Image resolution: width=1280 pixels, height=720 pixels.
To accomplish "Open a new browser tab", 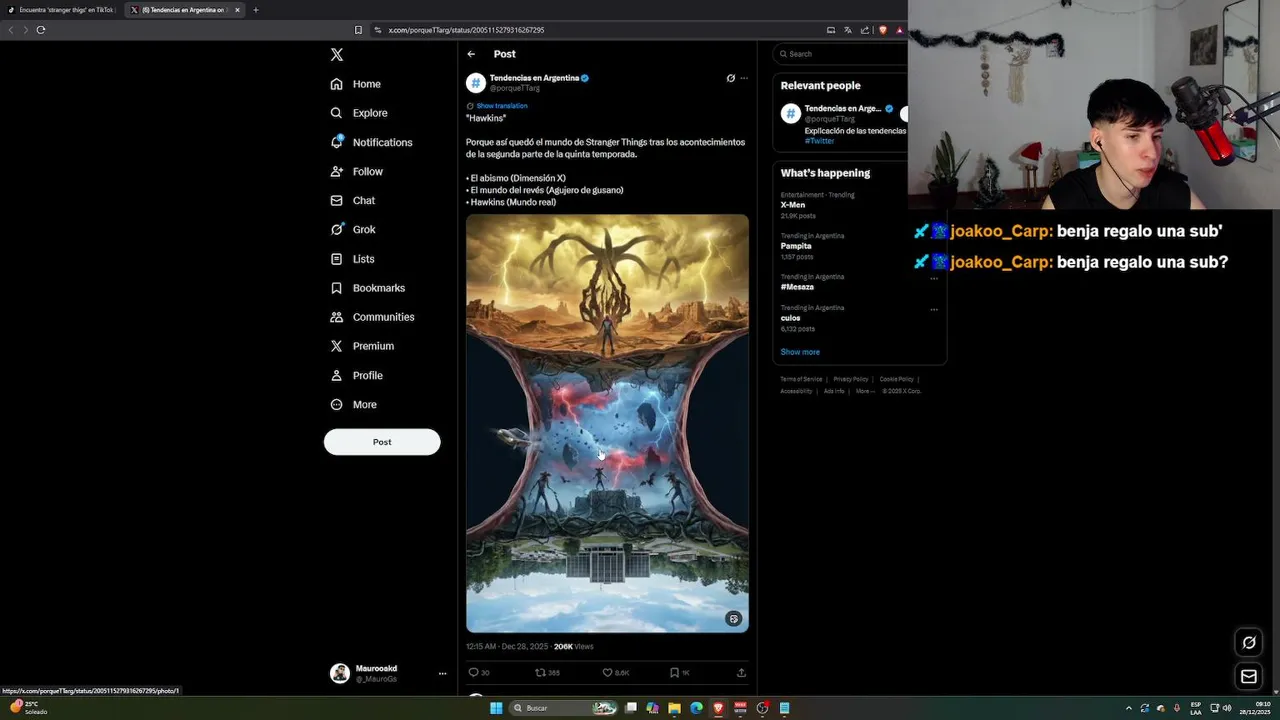I will (x=256, y=10).
